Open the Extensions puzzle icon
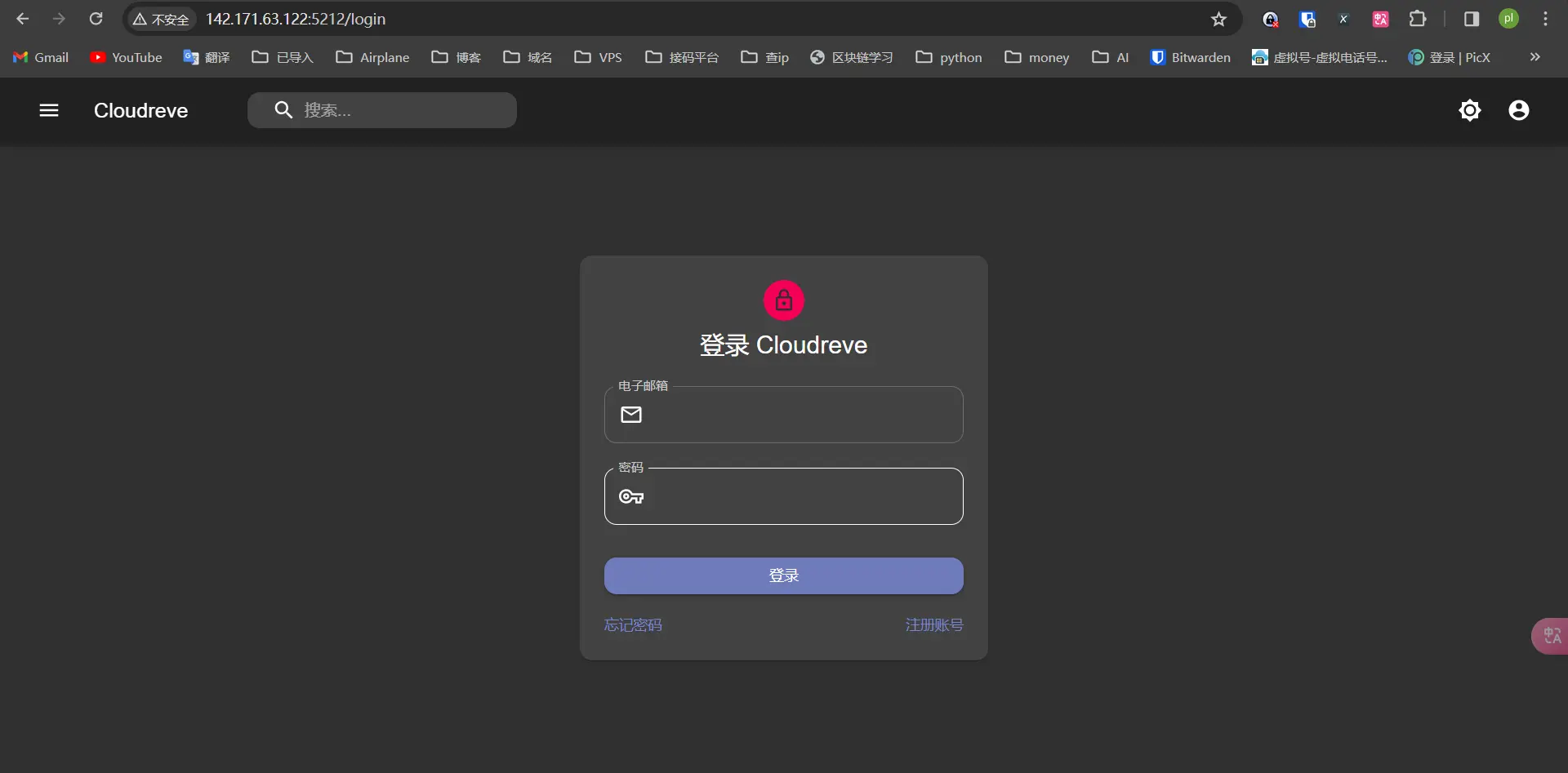The height and width of the screenshot is (773, 1568). pos(1418,19)
